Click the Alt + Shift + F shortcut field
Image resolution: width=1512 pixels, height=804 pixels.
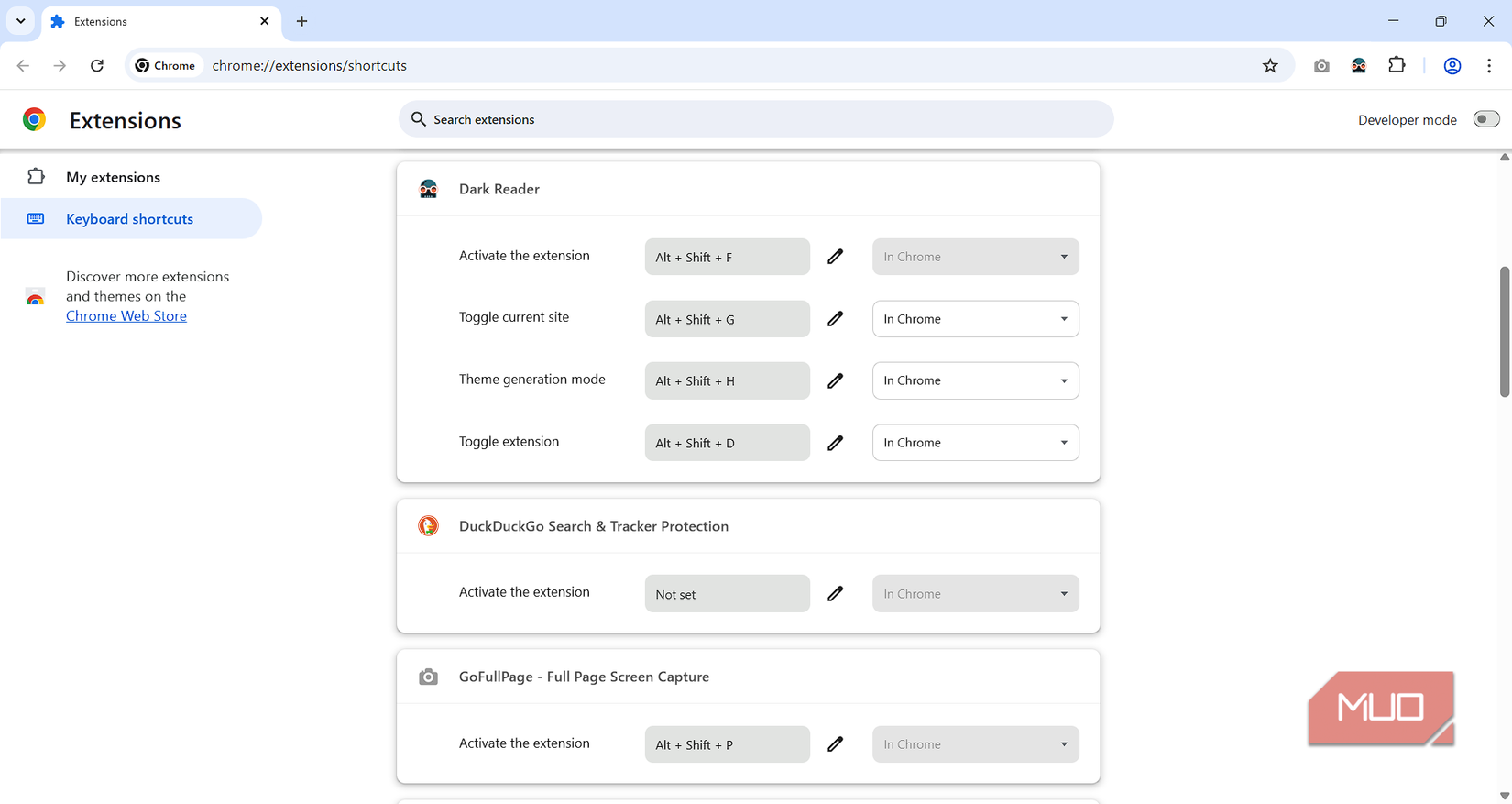(x=728, y=257)
